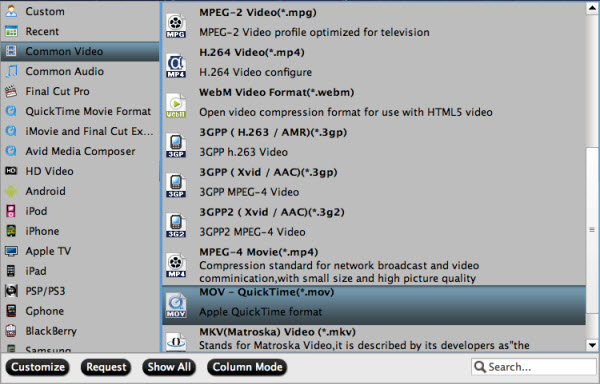Image resolution: width=600 pixels, height=384 pixels.
Task: Click the MOV QuickTime format icon
Action: click(x=176, y=306)
